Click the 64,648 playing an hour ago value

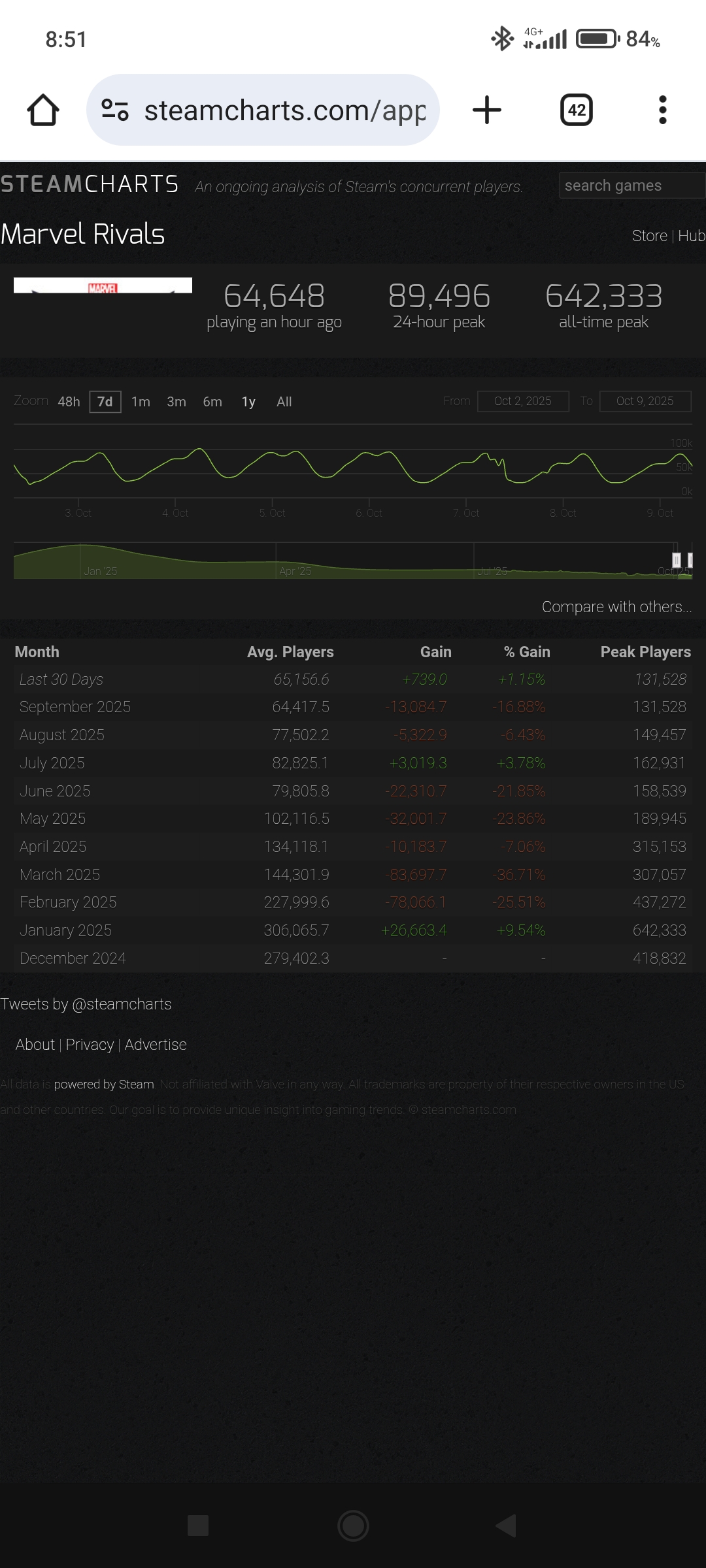[x=274, y=296]
